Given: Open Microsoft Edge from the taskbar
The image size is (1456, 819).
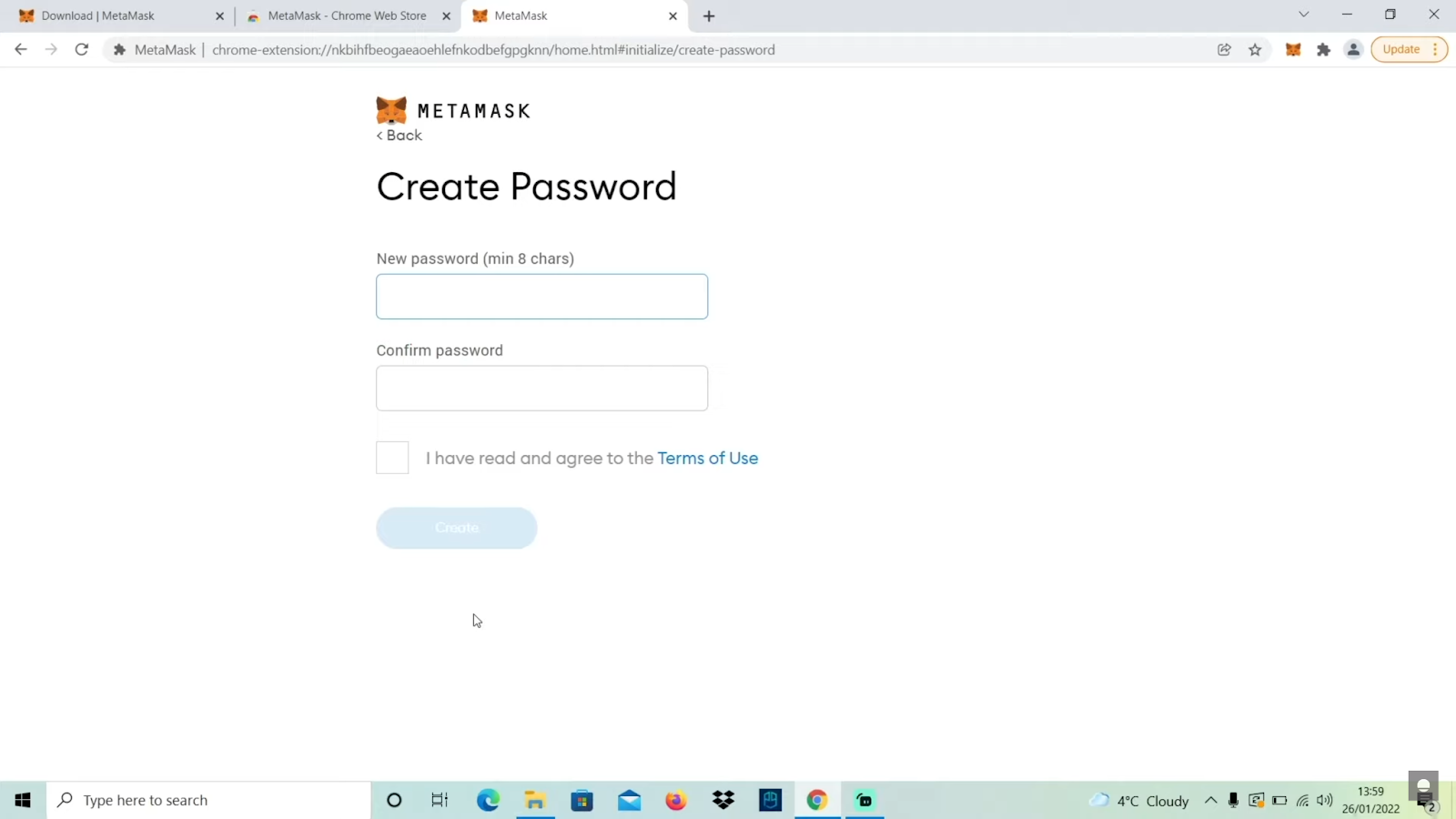Looking at the screenshot, I should 488,801.
